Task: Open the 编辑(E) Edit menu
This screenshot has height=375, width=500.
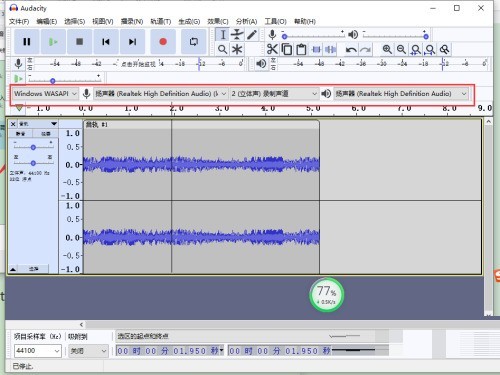Action: 47,22
